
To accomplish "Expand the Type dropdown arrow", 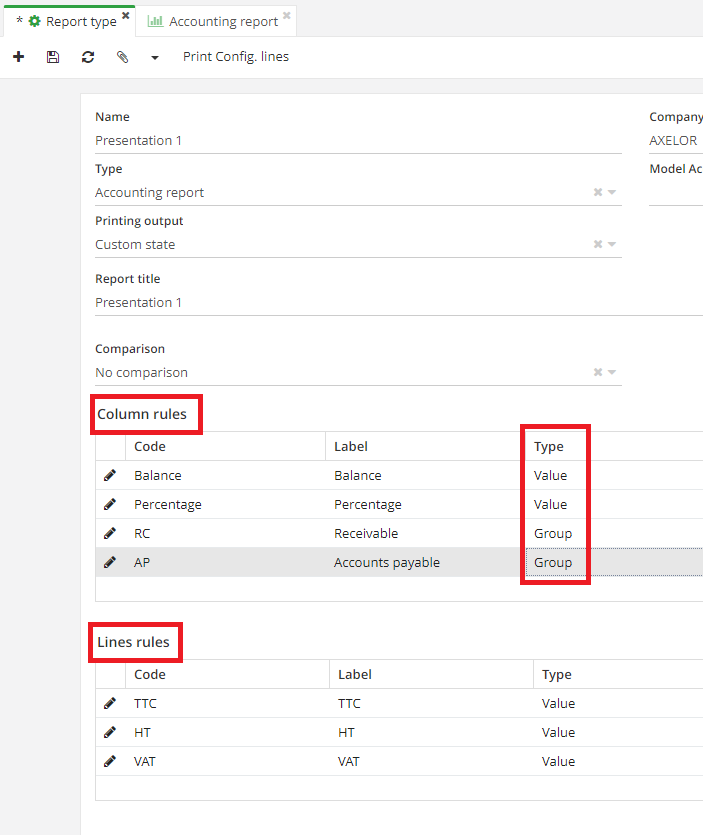I will click(612, 193).
